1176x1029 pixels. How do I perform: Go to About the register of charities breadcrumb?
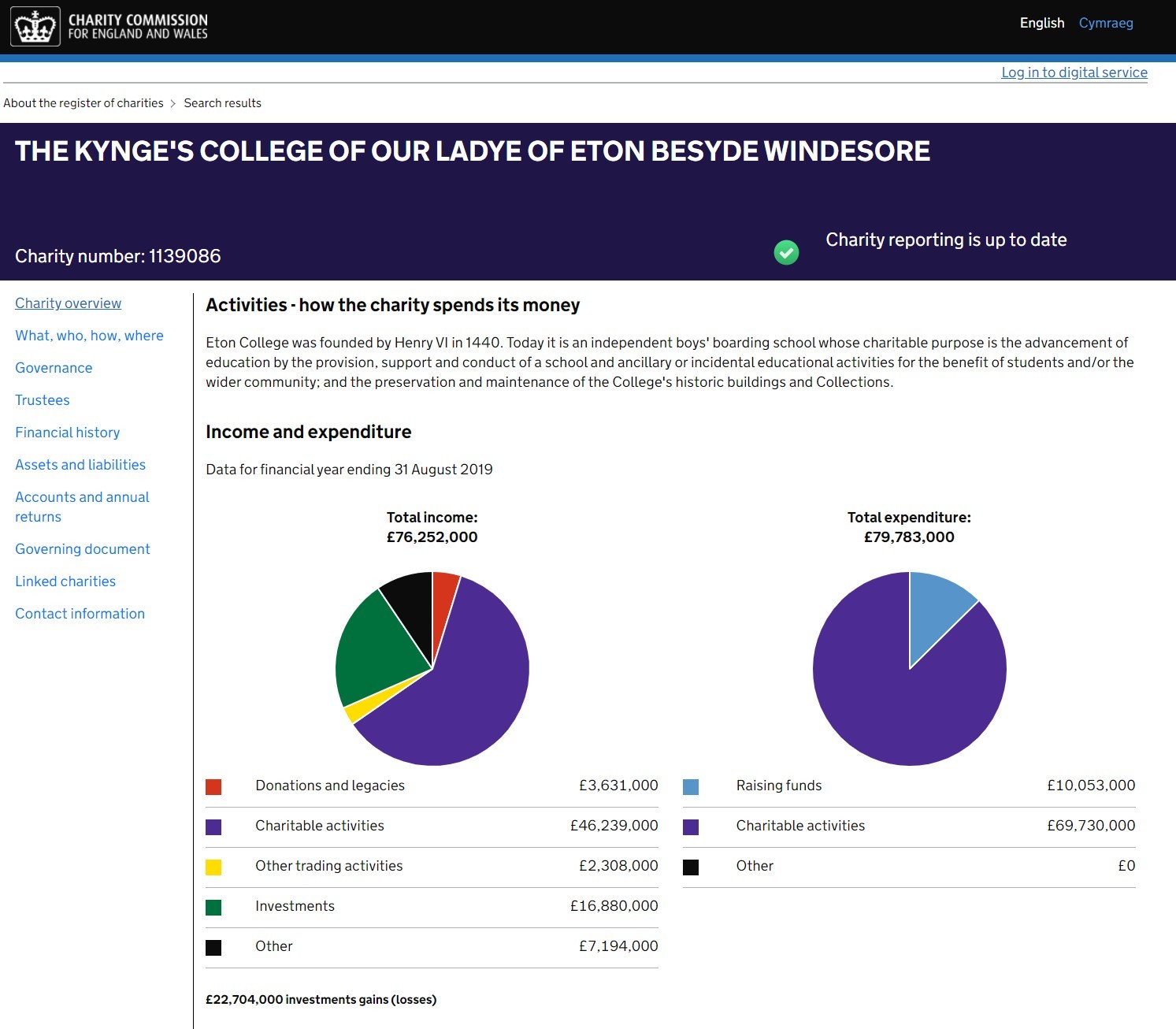(x=83, y=103)
